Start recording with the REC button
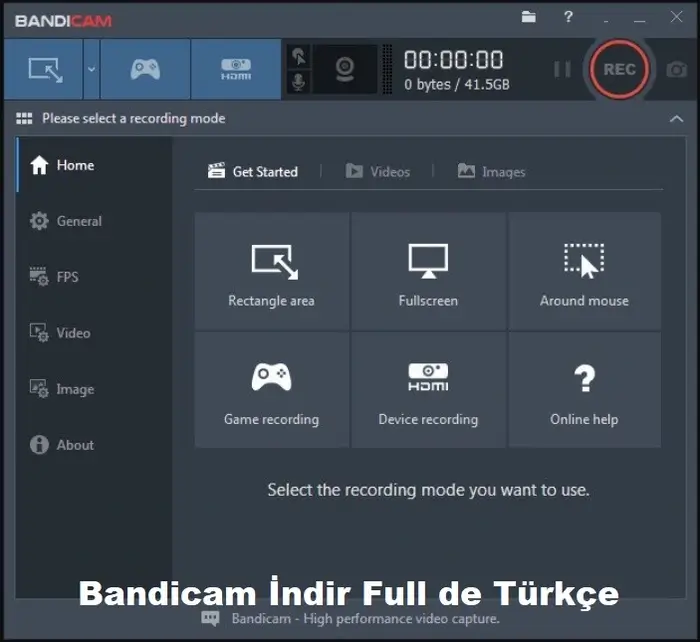Image resolution: width=700 pixels, height=642 pixels. point(619,69)
